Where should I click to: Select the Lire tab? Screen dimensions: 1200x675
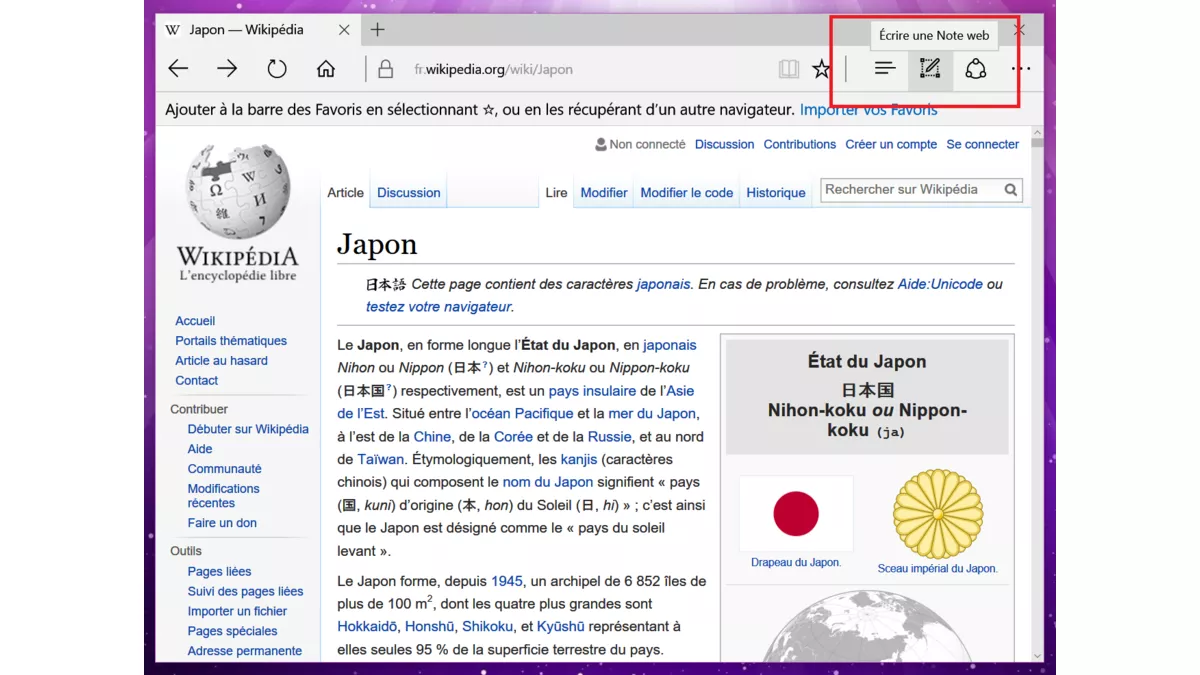[x=557, y=193]
